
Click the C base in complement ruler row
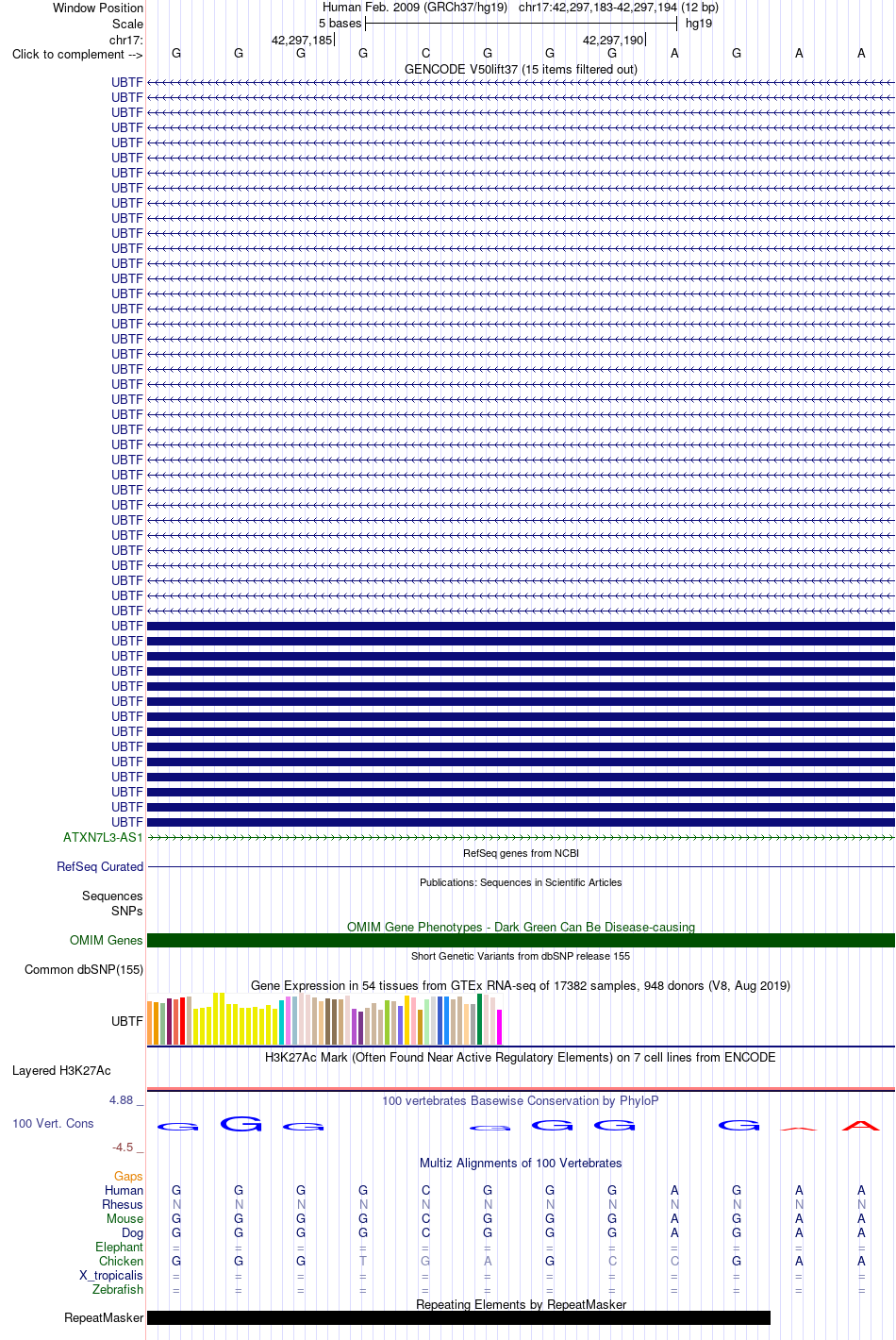[425, 54]
